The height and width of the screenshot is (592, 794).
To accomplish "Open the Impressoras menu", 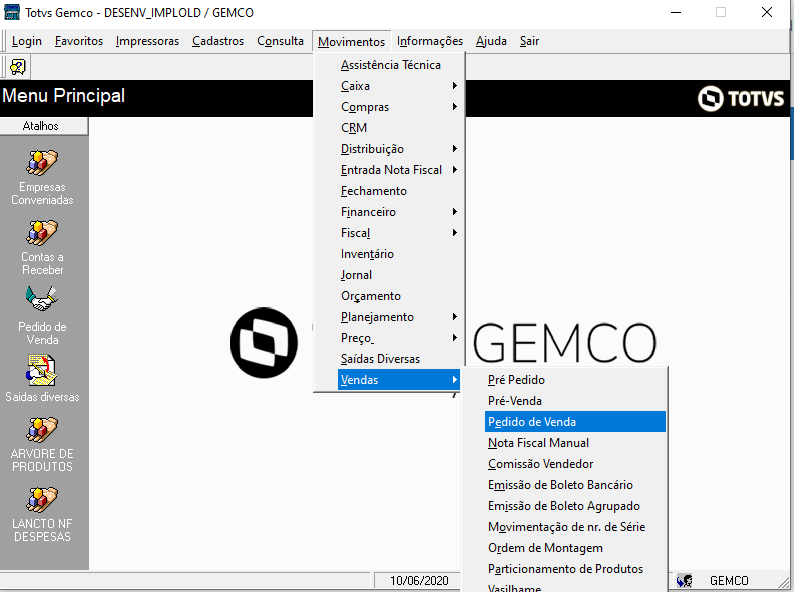I will [147, 41].
